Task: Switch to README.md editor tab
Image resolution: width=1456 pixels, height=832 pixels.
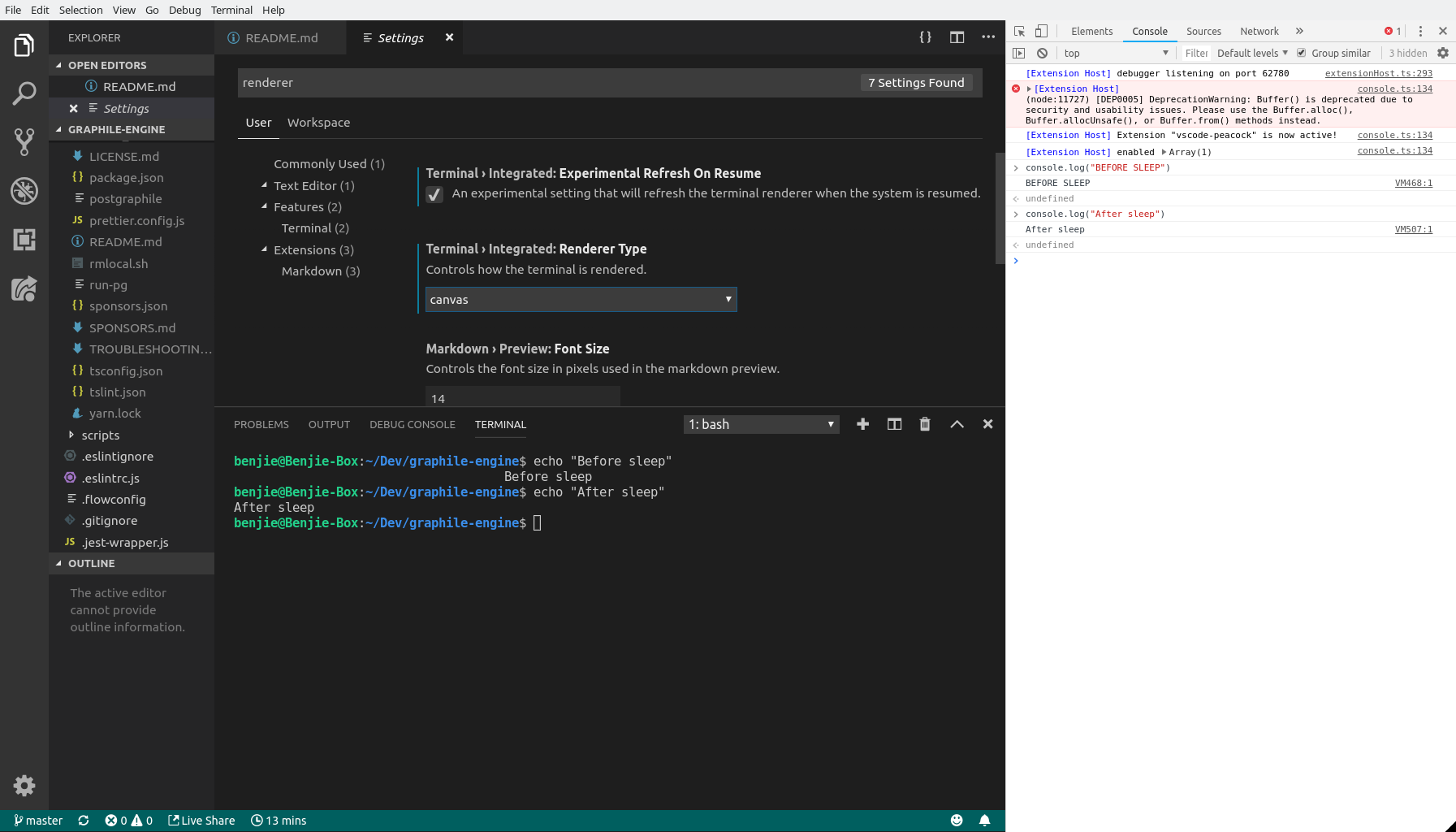Action: pyautogui.click(x=280, y=37)
